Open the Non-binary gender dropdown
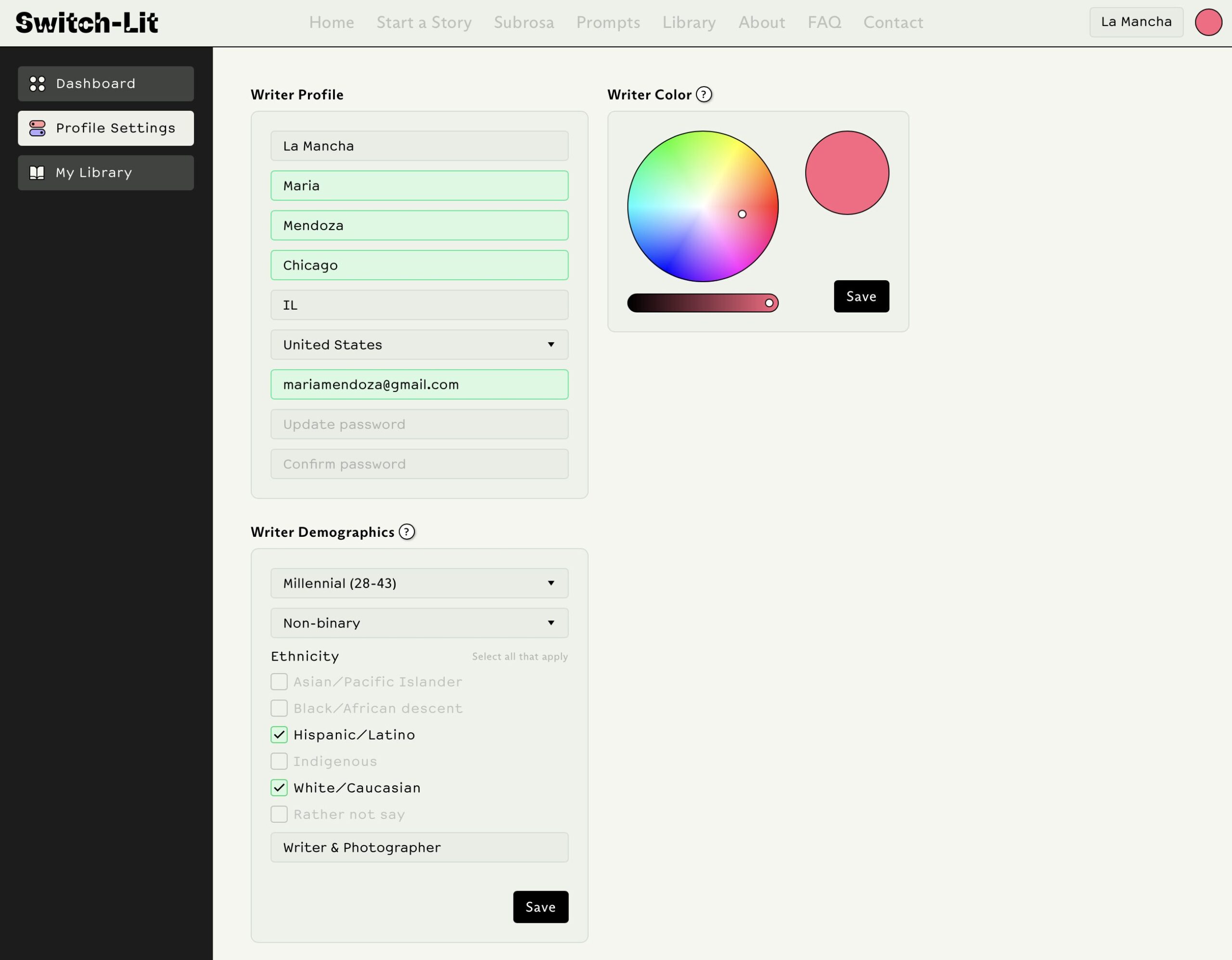 419,623
